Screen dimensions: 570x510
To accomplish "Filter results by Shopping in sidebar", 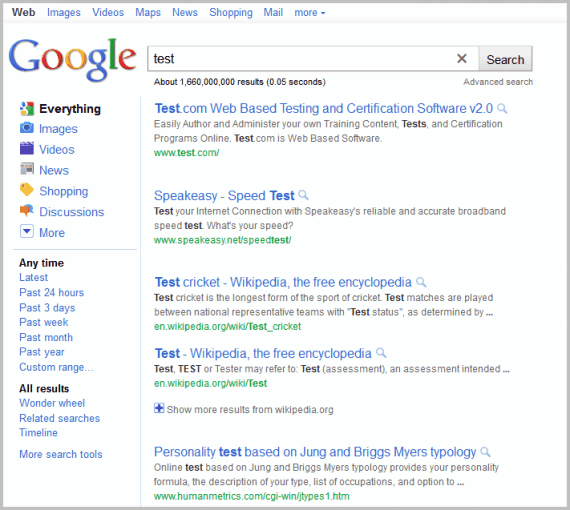I will coord(64,191).
